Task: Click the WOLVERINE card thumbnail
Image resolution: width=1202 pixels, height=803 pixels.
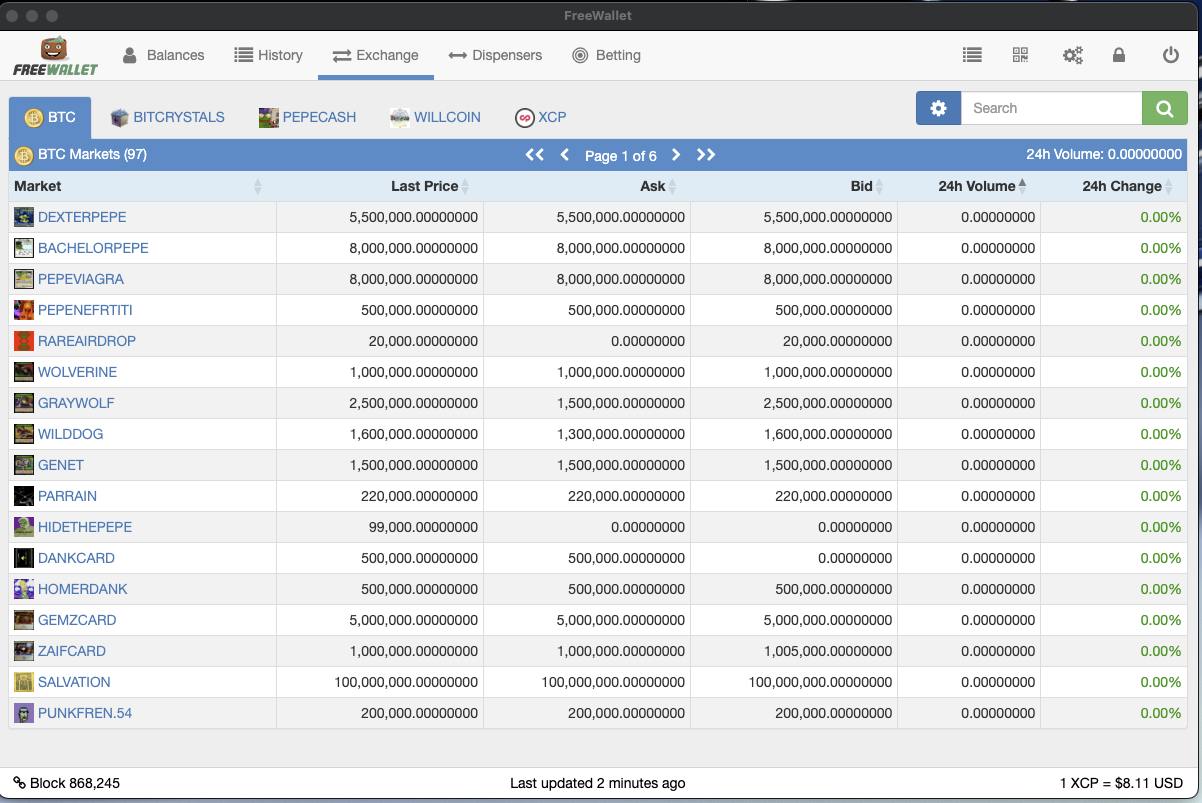Action: (x=24, y=372)
